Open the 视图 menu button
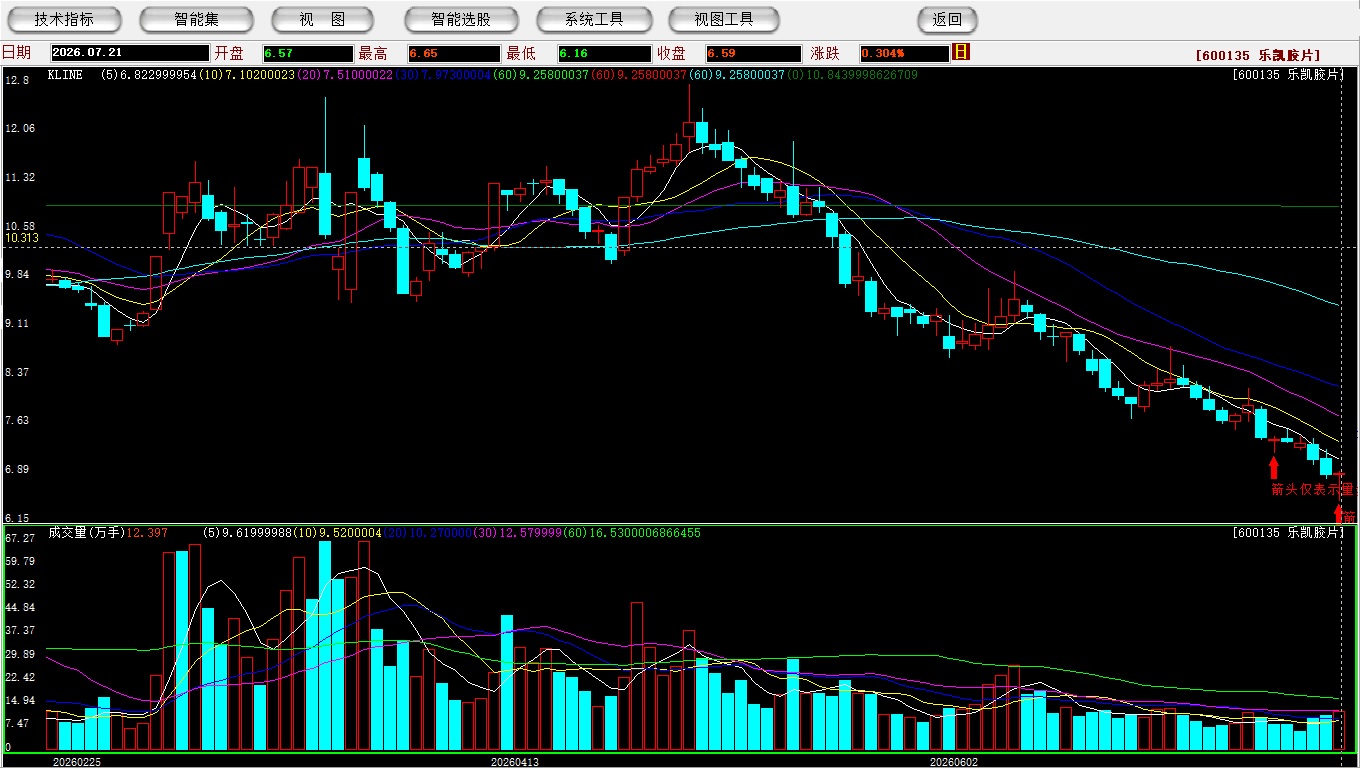 [322, 19]
